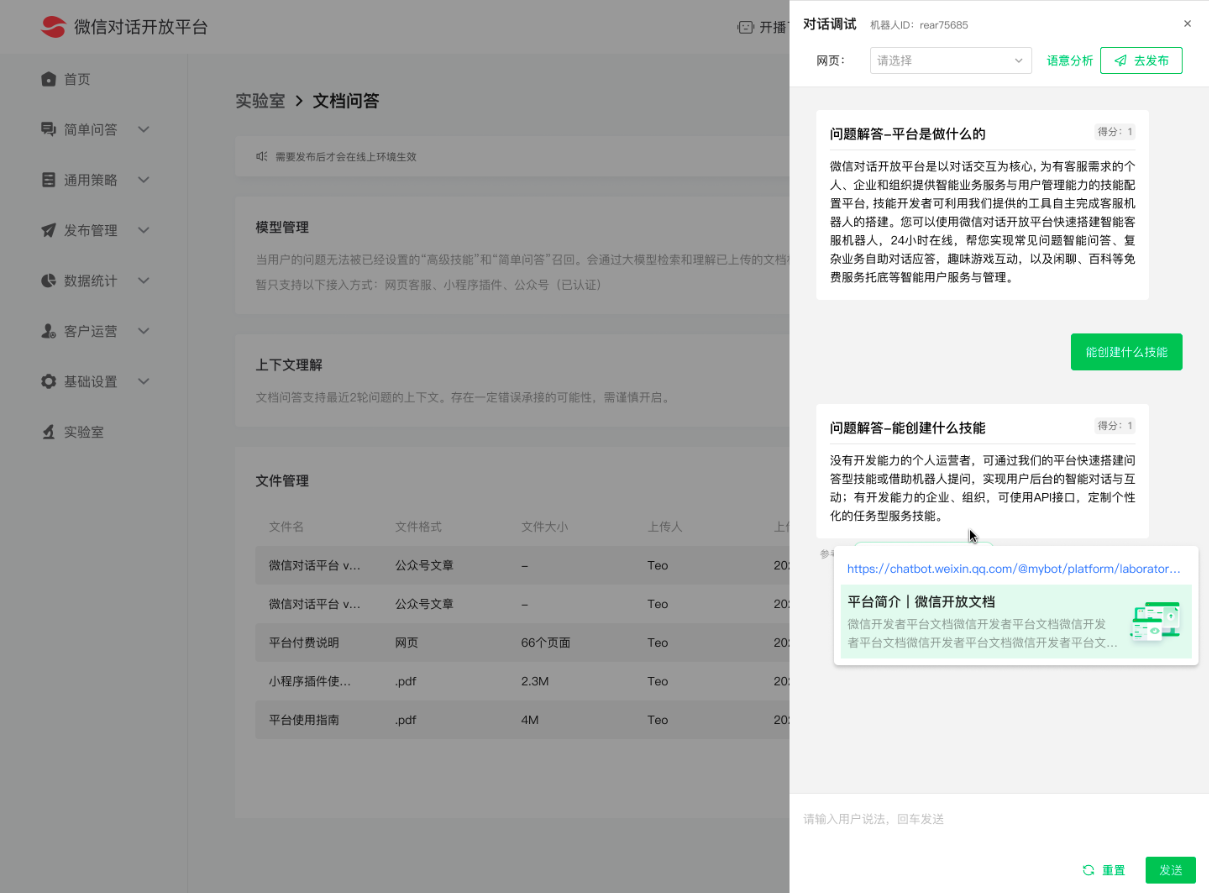This screenshot has width=1209, height=893.
Task: Click the 网页 file format cell
Action: tap(408, 643)
